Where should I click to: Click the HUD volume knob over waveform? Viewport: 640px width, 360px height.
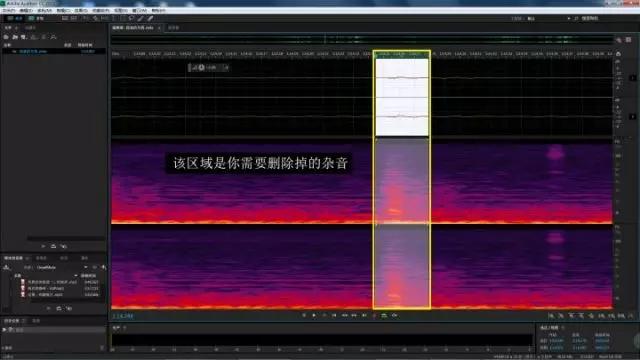coord(202,67)
